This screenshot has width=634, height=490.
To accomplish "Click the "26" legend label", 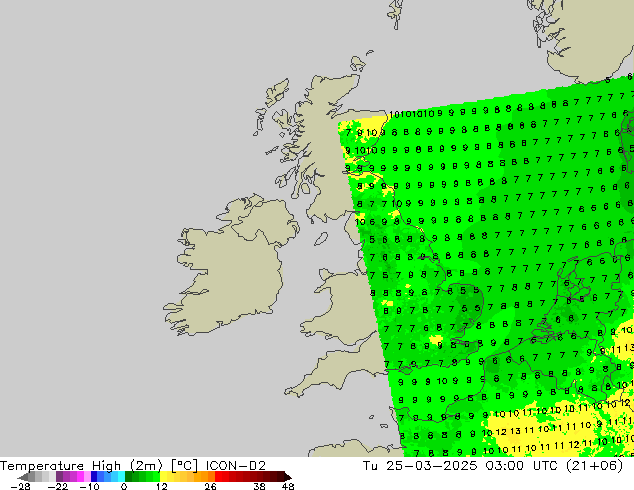I will 210,486.
